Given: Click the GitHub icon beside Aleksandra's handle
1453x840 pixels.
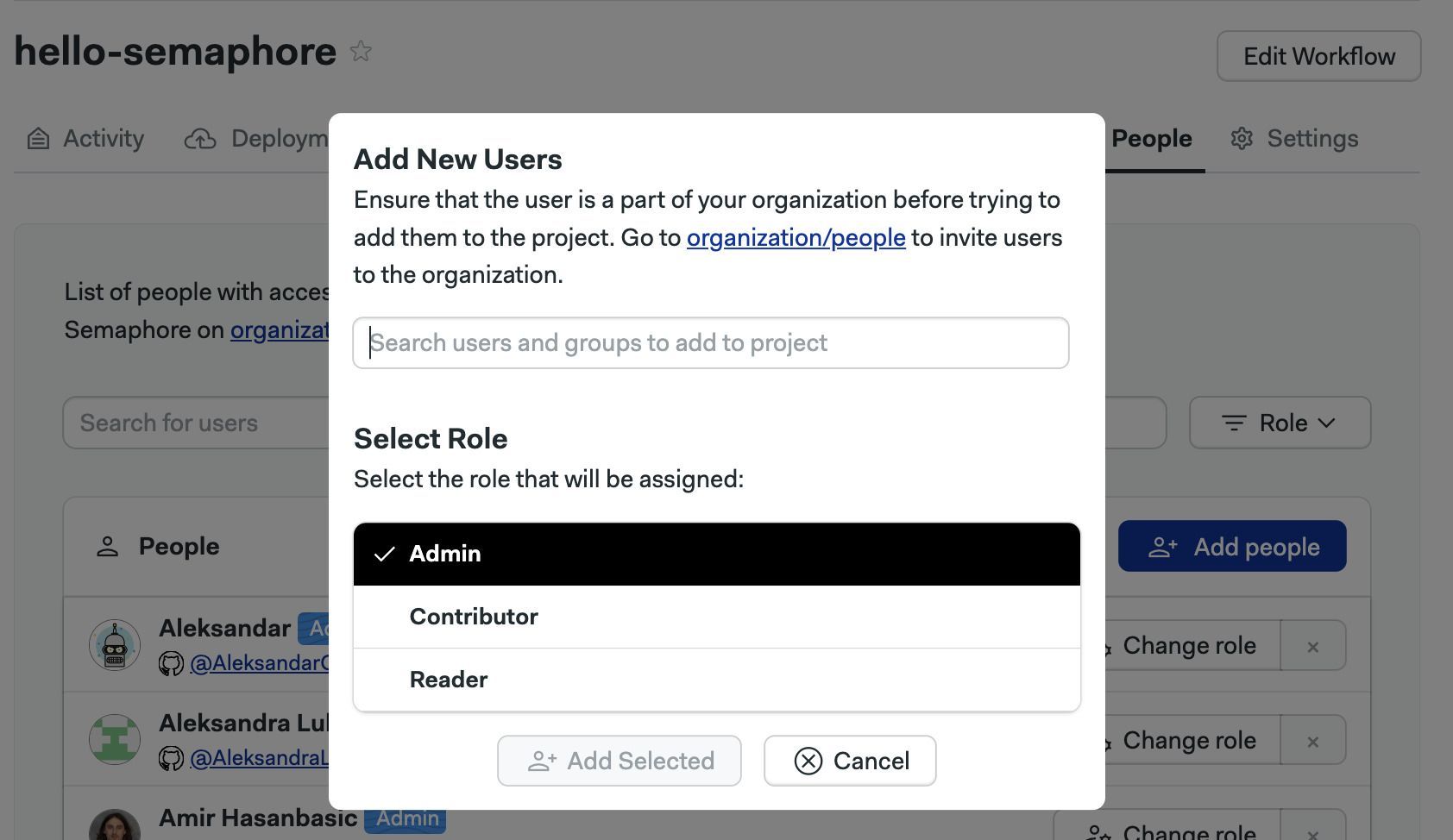Looking at the screenshot, I should point(171,758).
